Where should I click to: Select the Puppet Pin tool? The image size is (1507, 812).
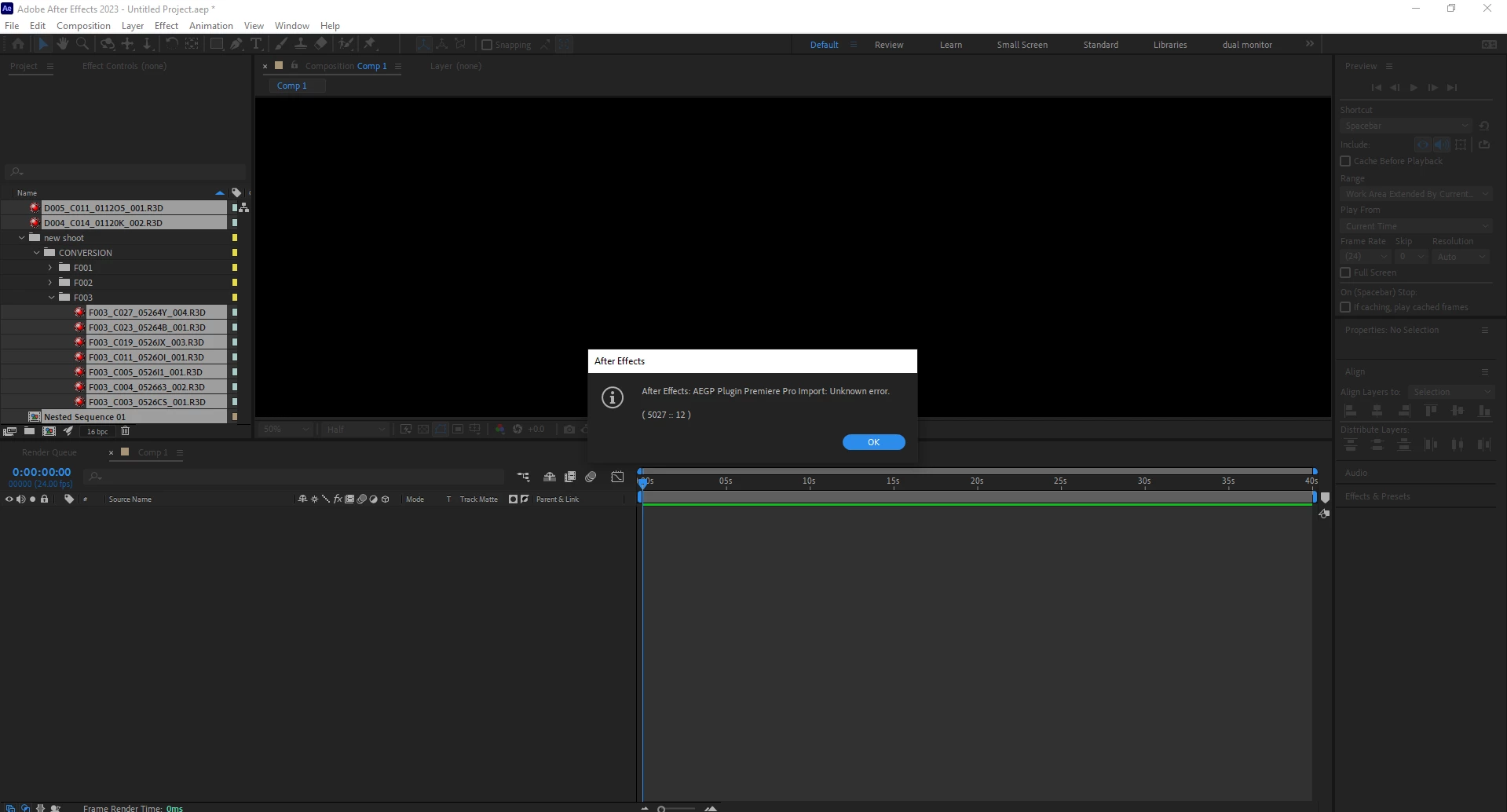[370, 45]
